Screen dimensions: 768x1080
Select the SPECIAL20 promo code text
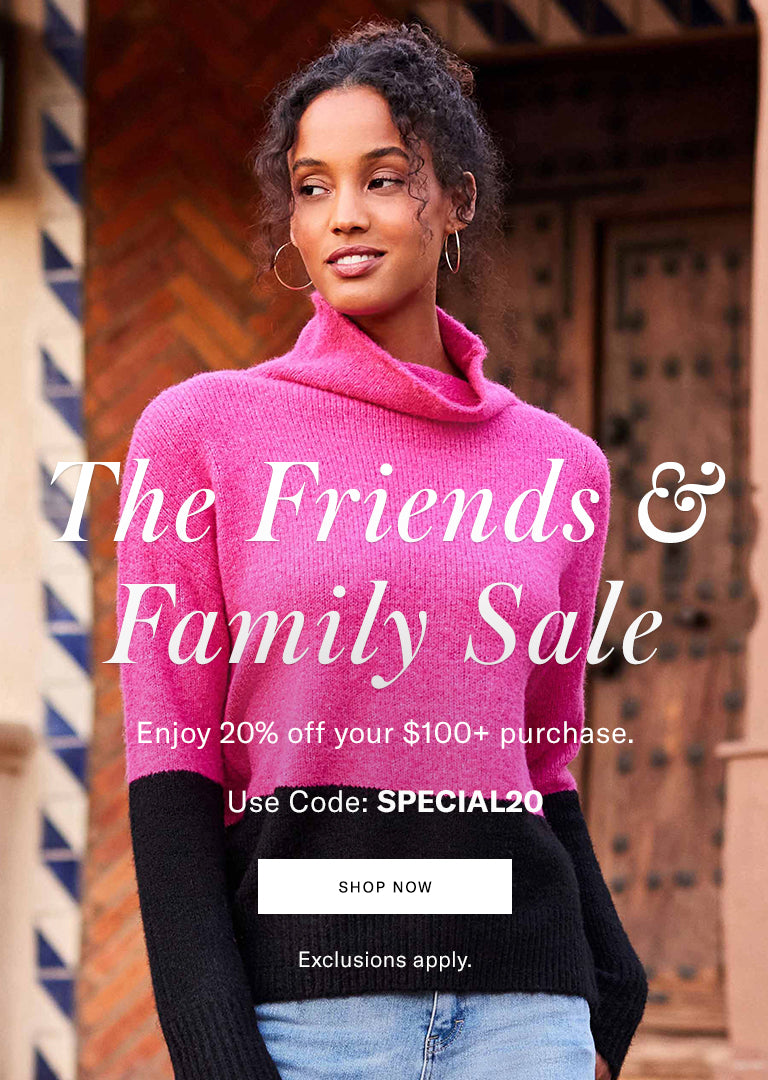460,802
